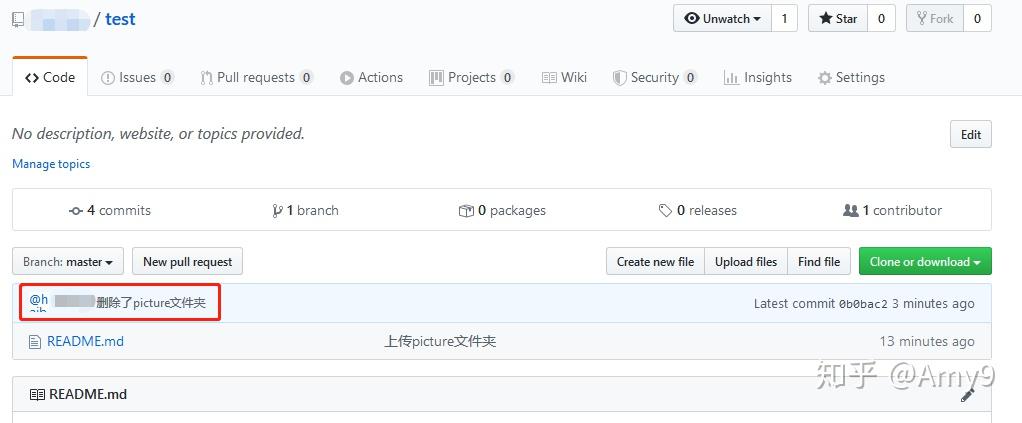Switch to the Issues tab
This screenshot has height=423, width=1022.
tap(137, 78)
